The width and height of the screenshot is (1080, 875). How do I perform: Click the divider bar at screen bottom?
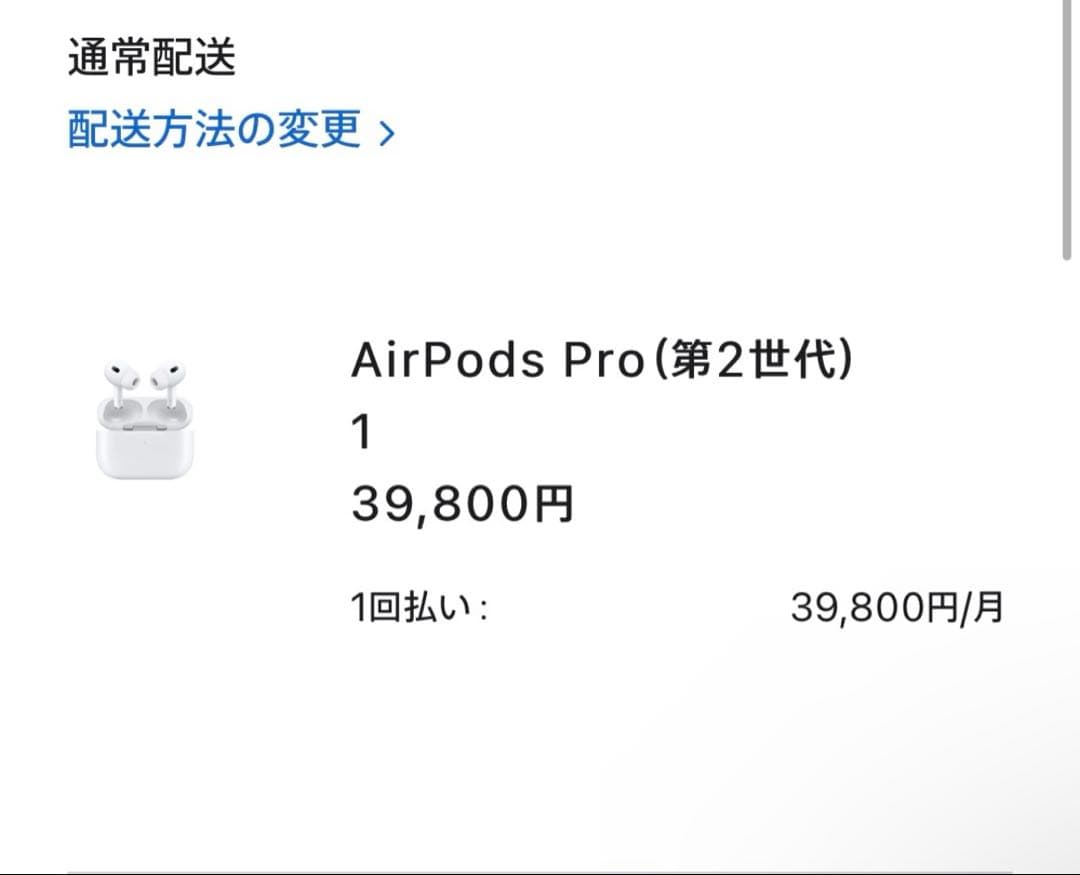coord(540,866)
